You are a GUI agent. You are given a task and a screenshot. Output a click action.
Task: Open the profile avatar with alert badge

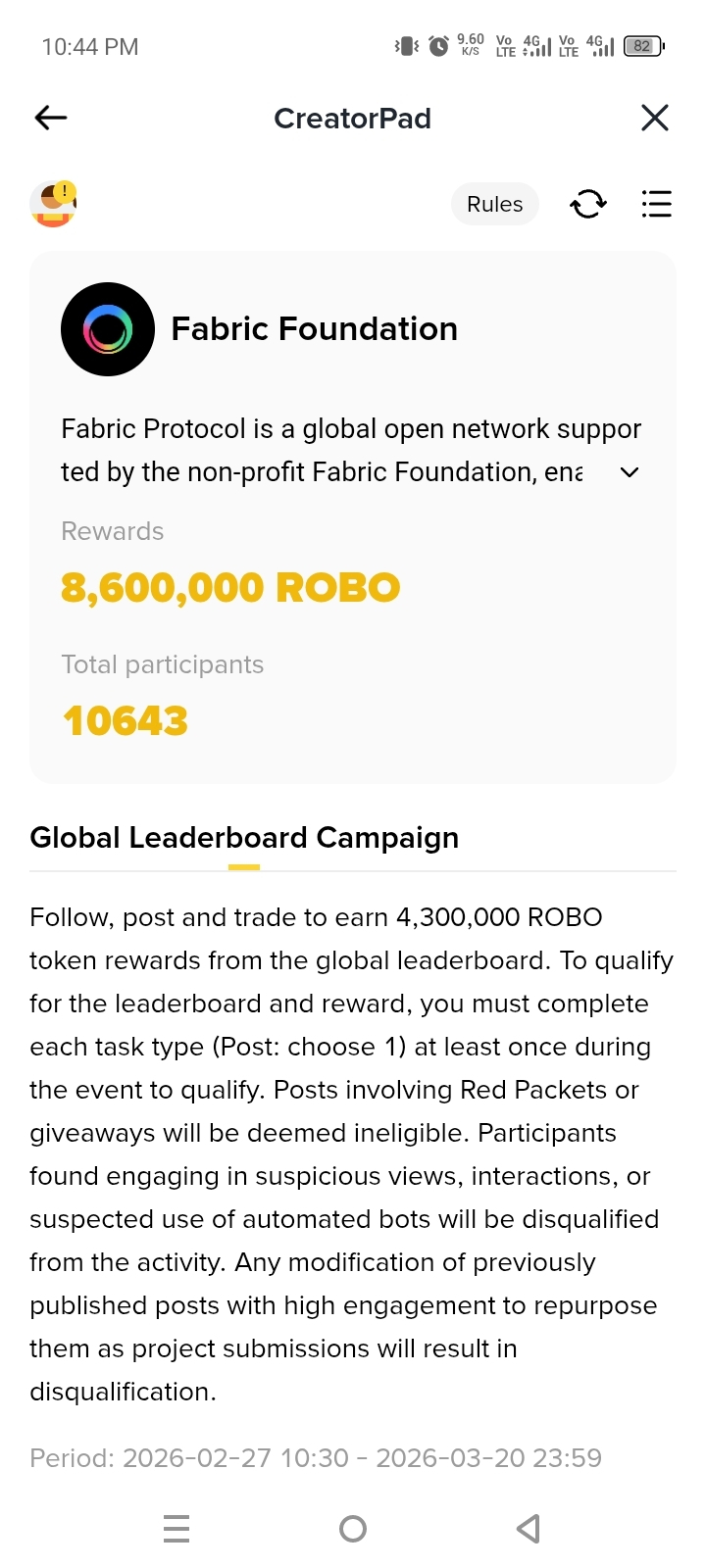click(x=53, y=204)
